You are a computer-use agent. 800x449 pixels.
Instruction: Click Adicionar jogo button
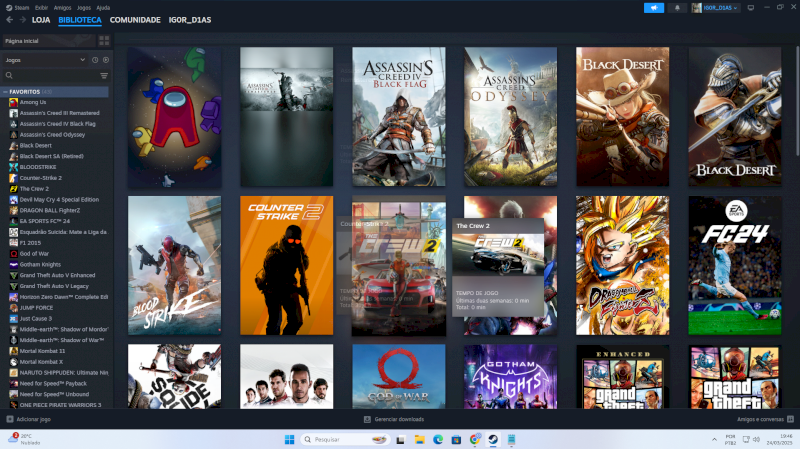coord(30,419)
